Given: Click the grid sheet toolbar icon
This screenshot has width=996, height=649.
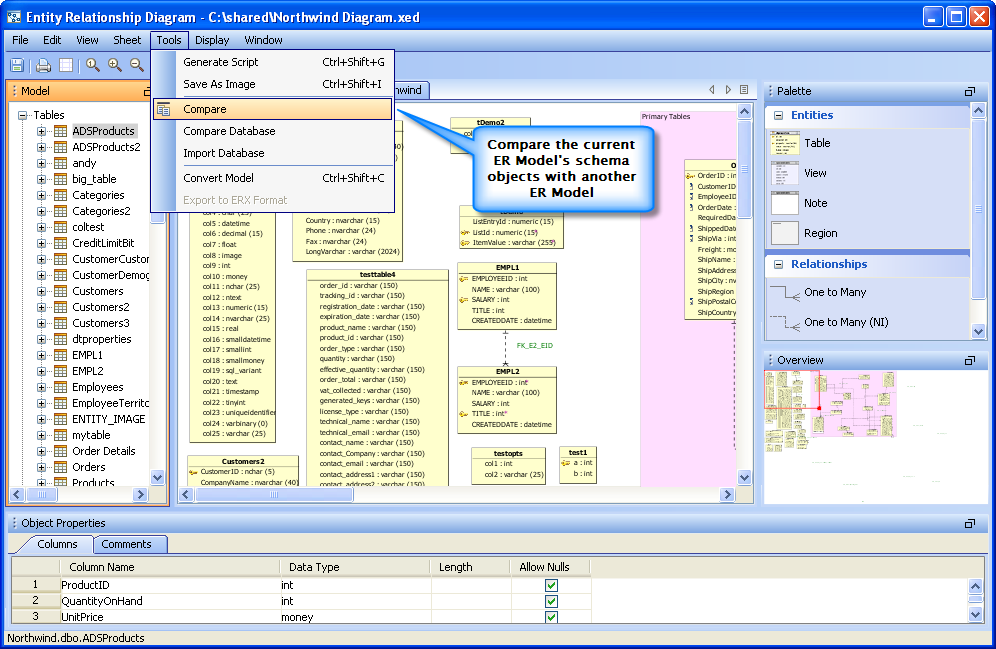Looking at the screenshot, I should pyautogui.click(x=65, y=65).
